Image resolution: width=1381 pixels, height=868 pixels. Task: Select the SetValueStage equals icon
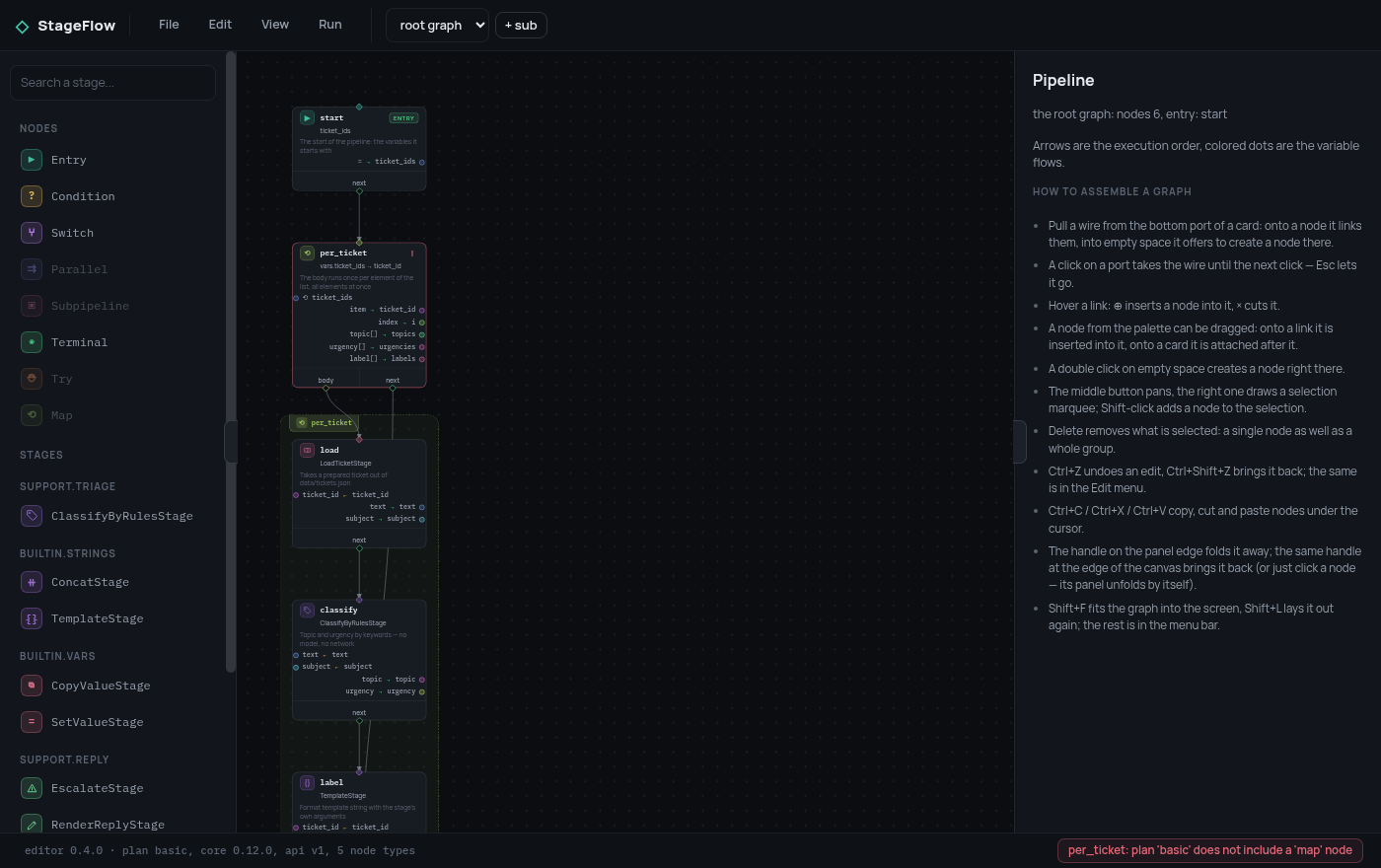pos(32,722)
